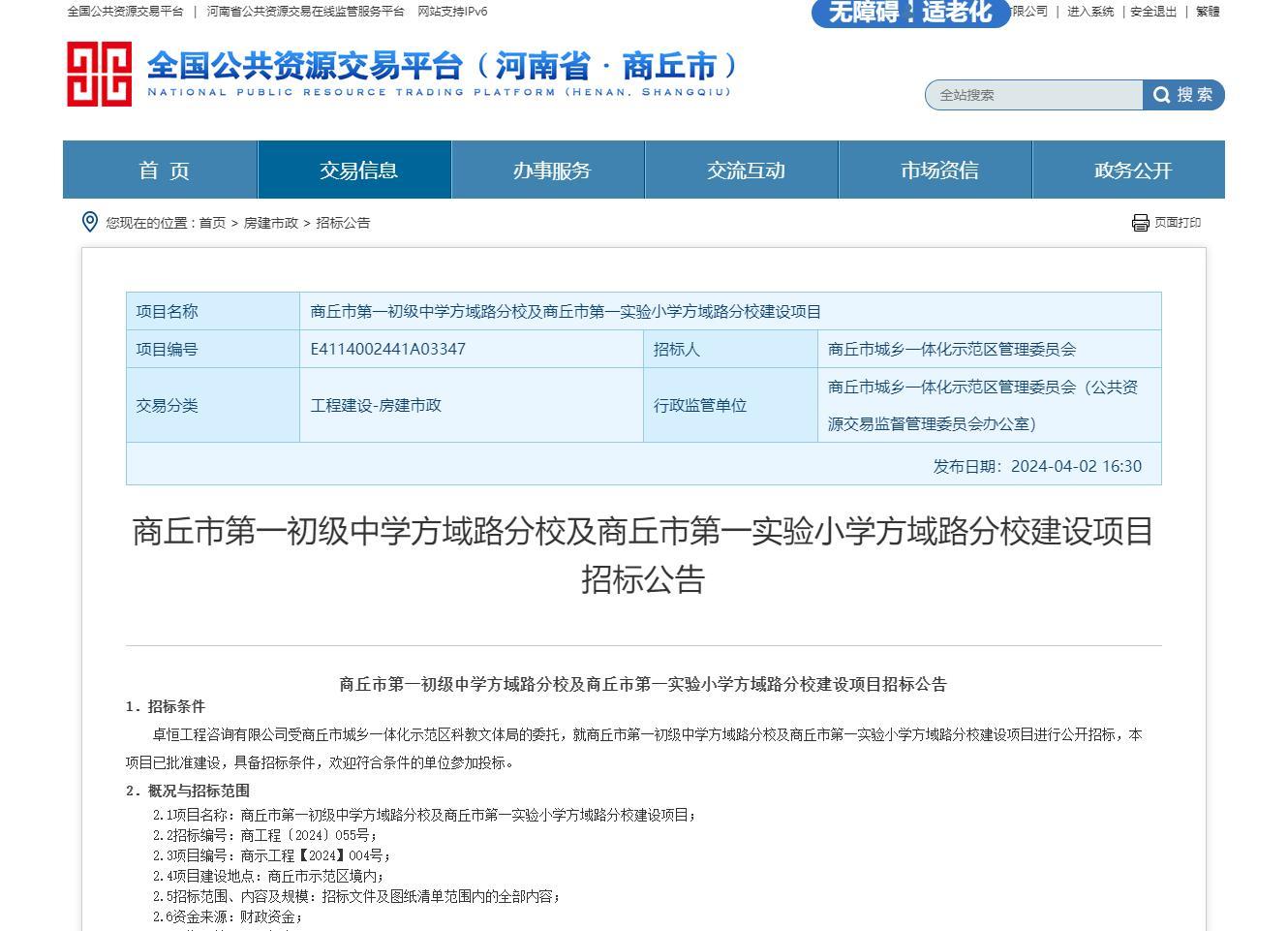
Task: Click the 进入系统 link
Action: [x=1090, y=12]
